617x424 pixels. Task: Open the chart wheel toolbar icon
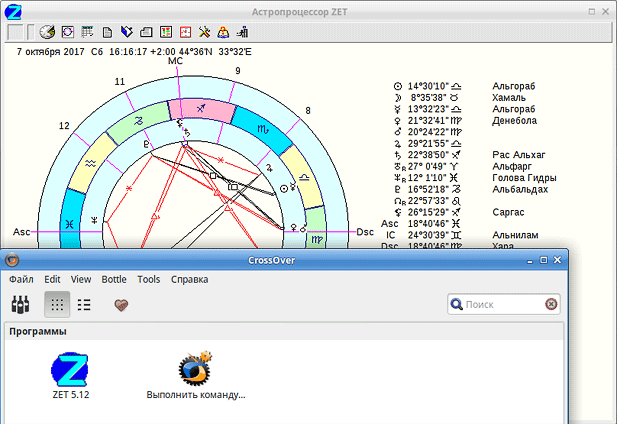point(68,32)
